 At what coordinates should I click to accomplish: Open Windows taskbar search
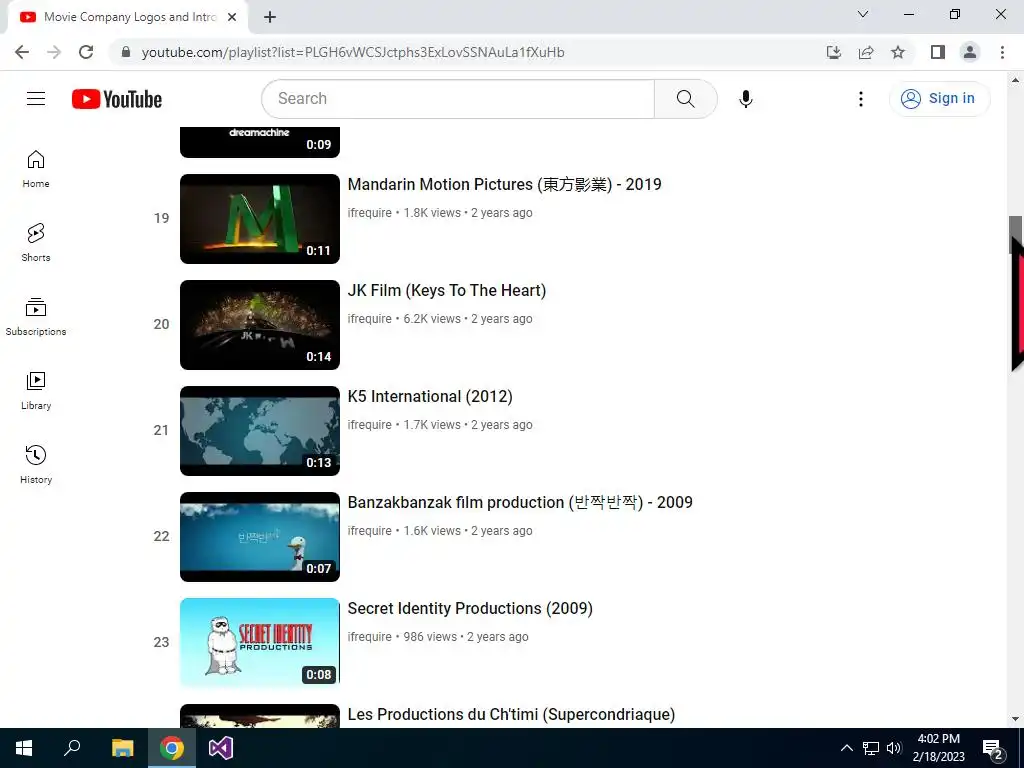tap(72, 748)
